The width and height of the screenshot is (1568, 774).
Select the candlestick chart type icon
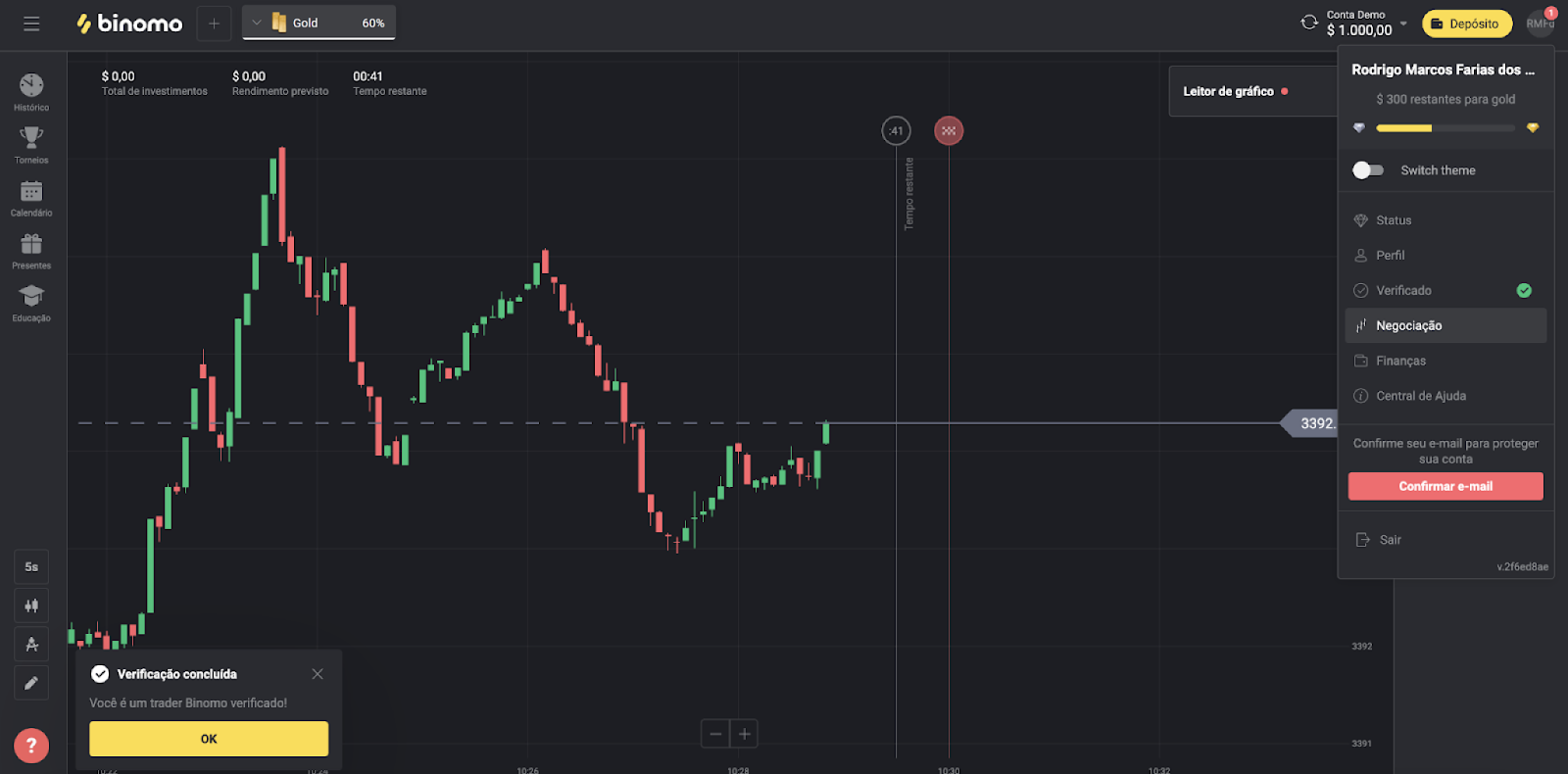tap(31, 605)
